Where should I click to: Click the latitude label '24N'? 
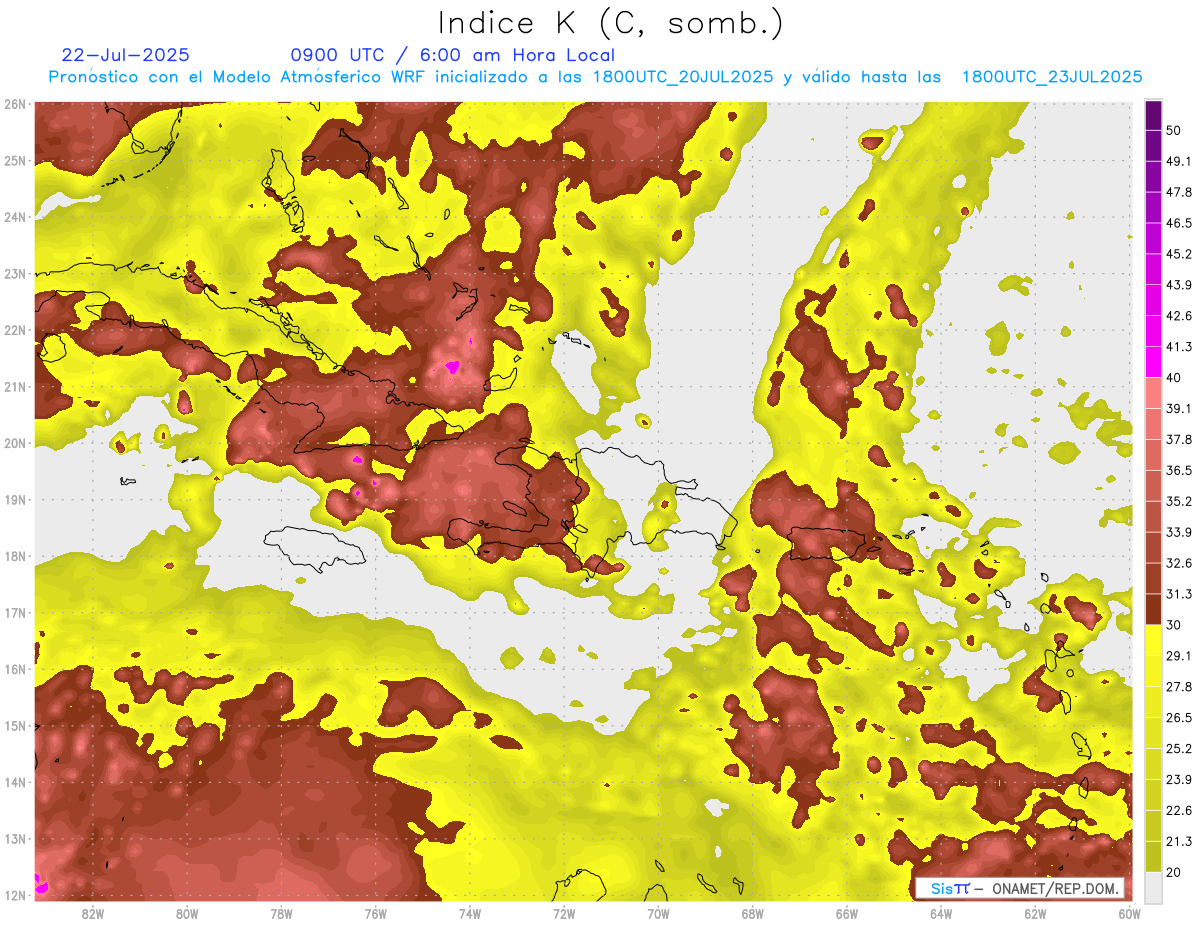[x=15, y=217]
